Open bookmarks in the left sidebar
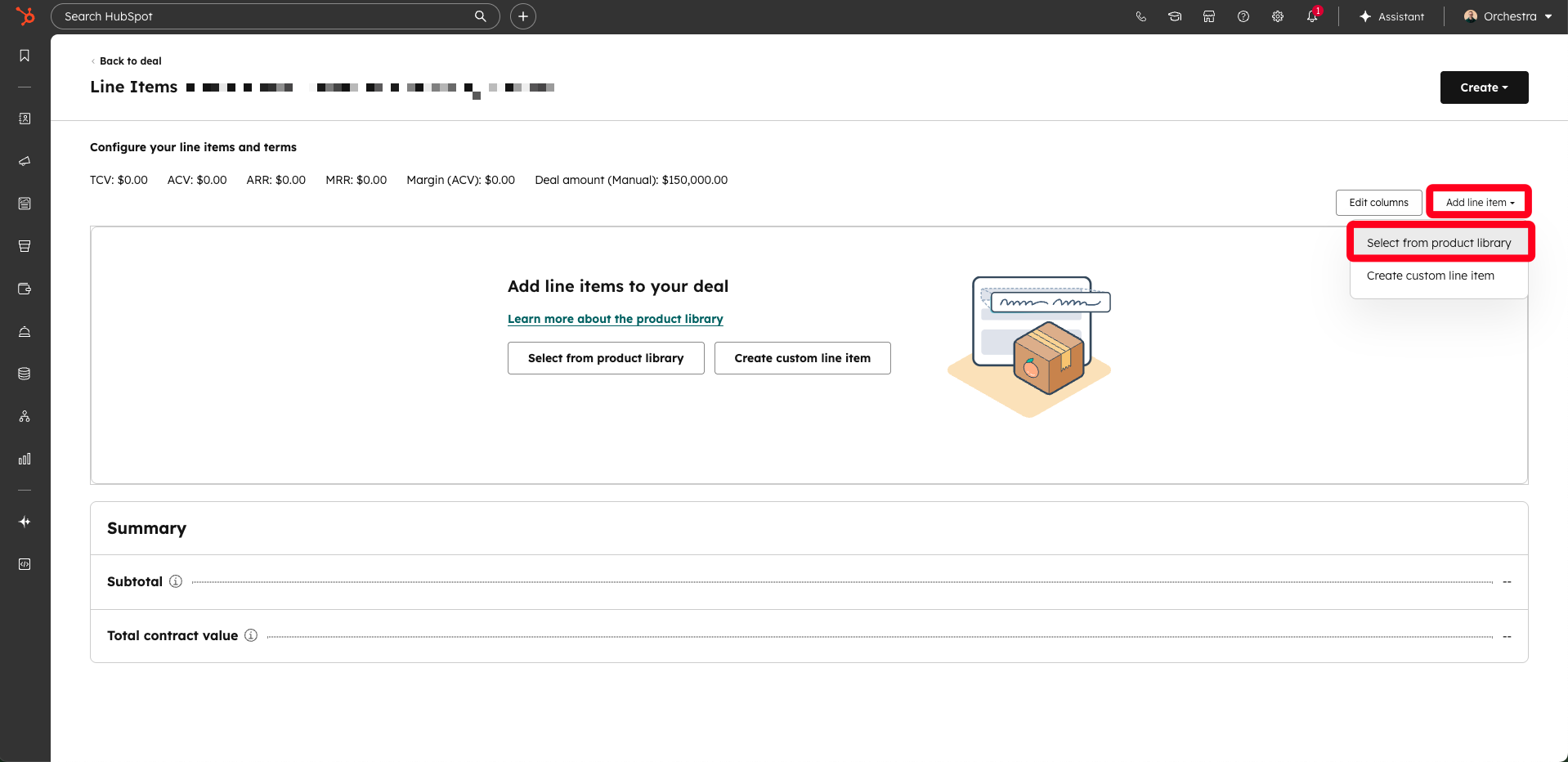The height and width of the screenshot is (762, 1568). pyautogui.click(x=25, y=56)
